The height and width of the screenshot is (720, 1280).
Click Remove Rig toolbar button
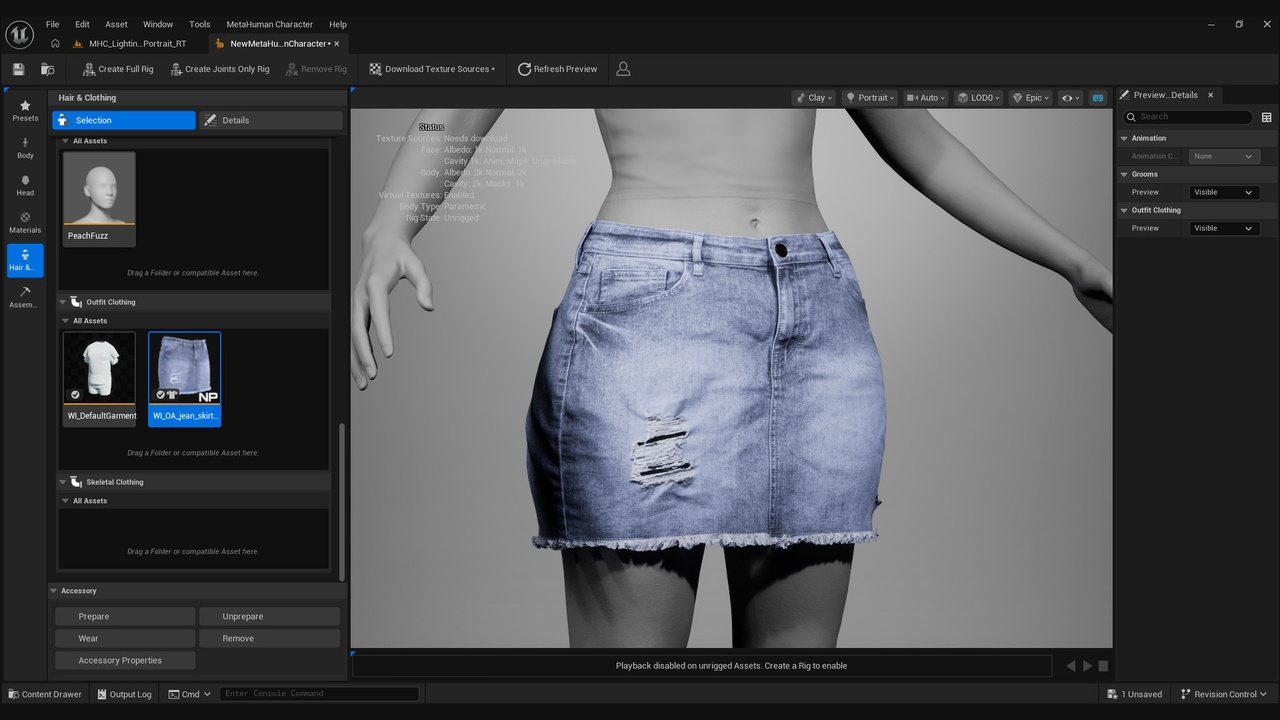(x=316, y=69)
